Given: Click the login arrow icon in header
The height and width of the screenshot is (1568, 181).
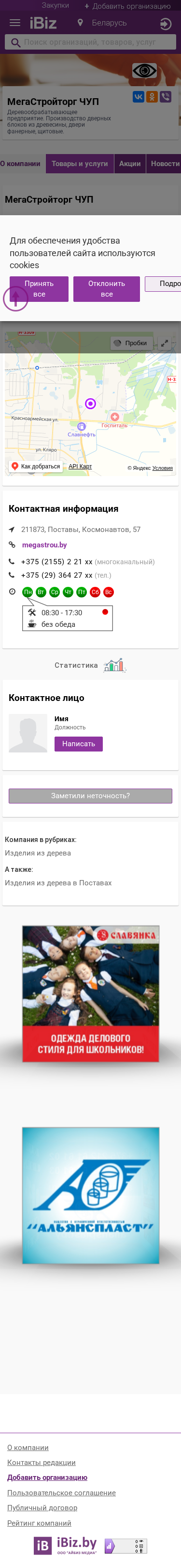Looking at the screenshot, I should click(x=165, y=24).
